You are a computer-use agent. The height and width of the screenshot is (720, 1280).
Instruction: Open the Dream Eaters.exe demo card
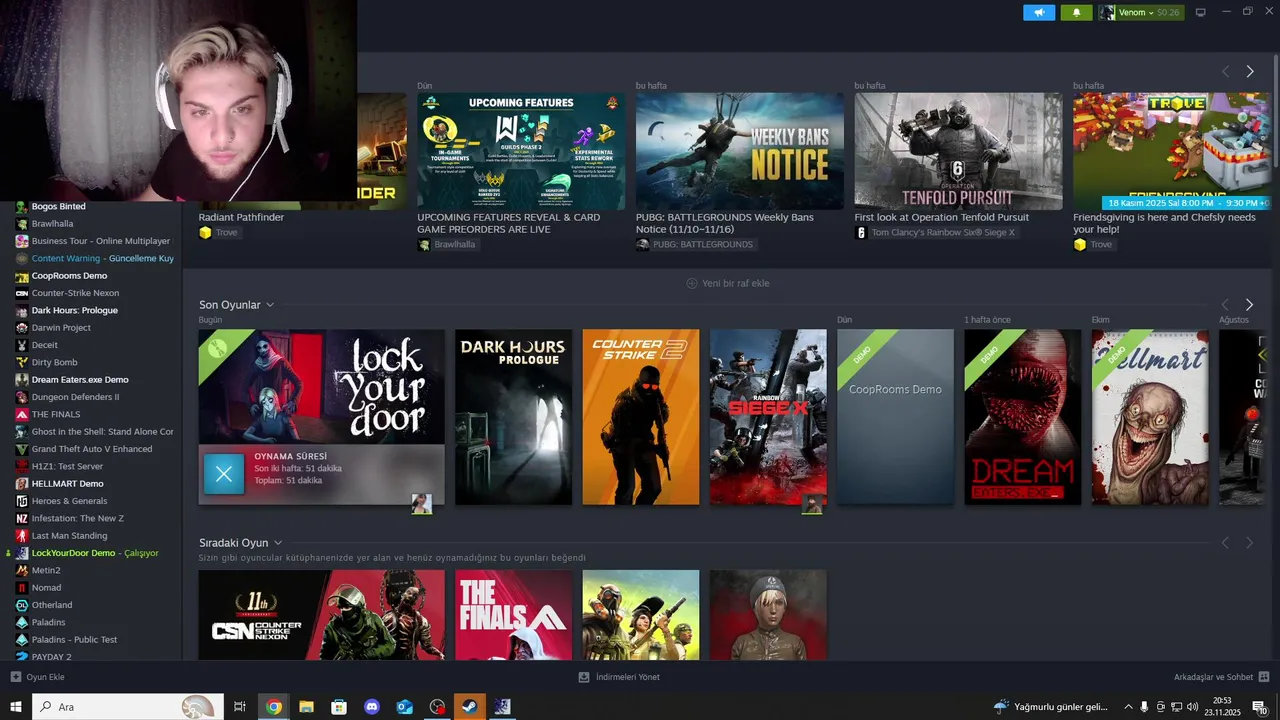[x=1022, y=417]
